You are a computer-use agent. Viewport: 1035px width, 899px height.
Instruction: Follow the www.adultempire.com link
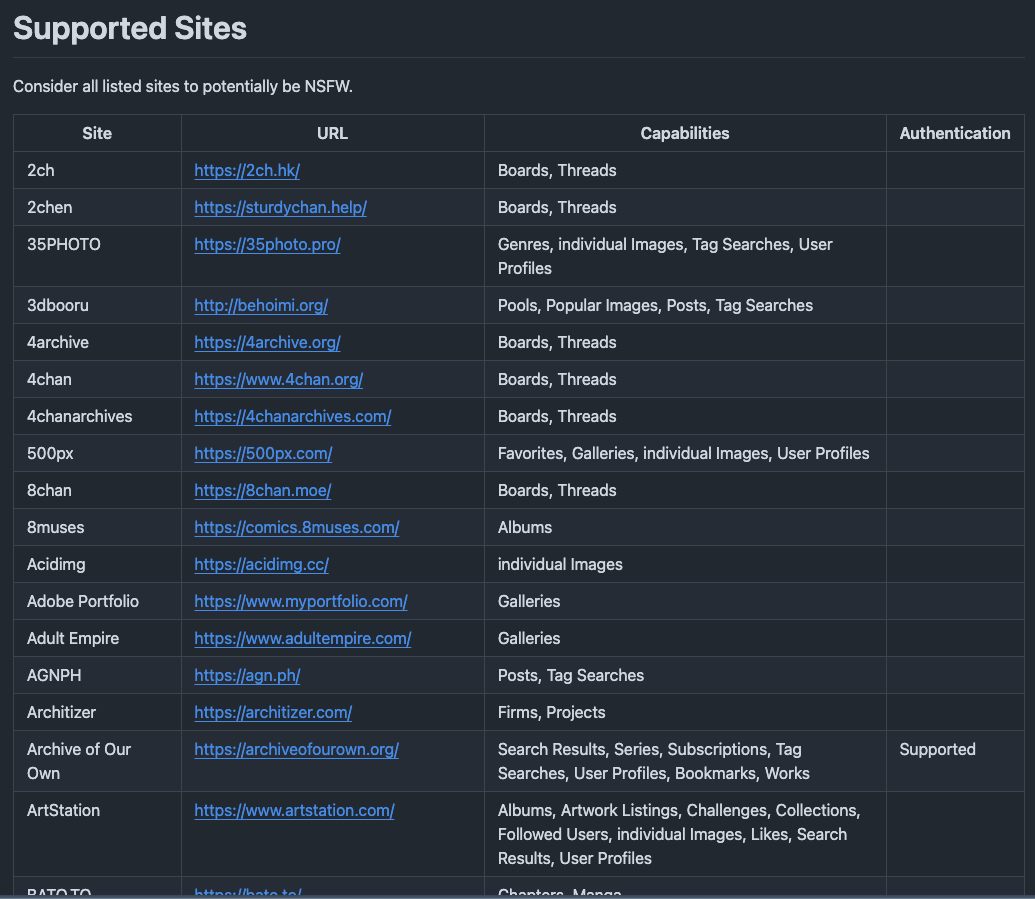coord(303,638)
